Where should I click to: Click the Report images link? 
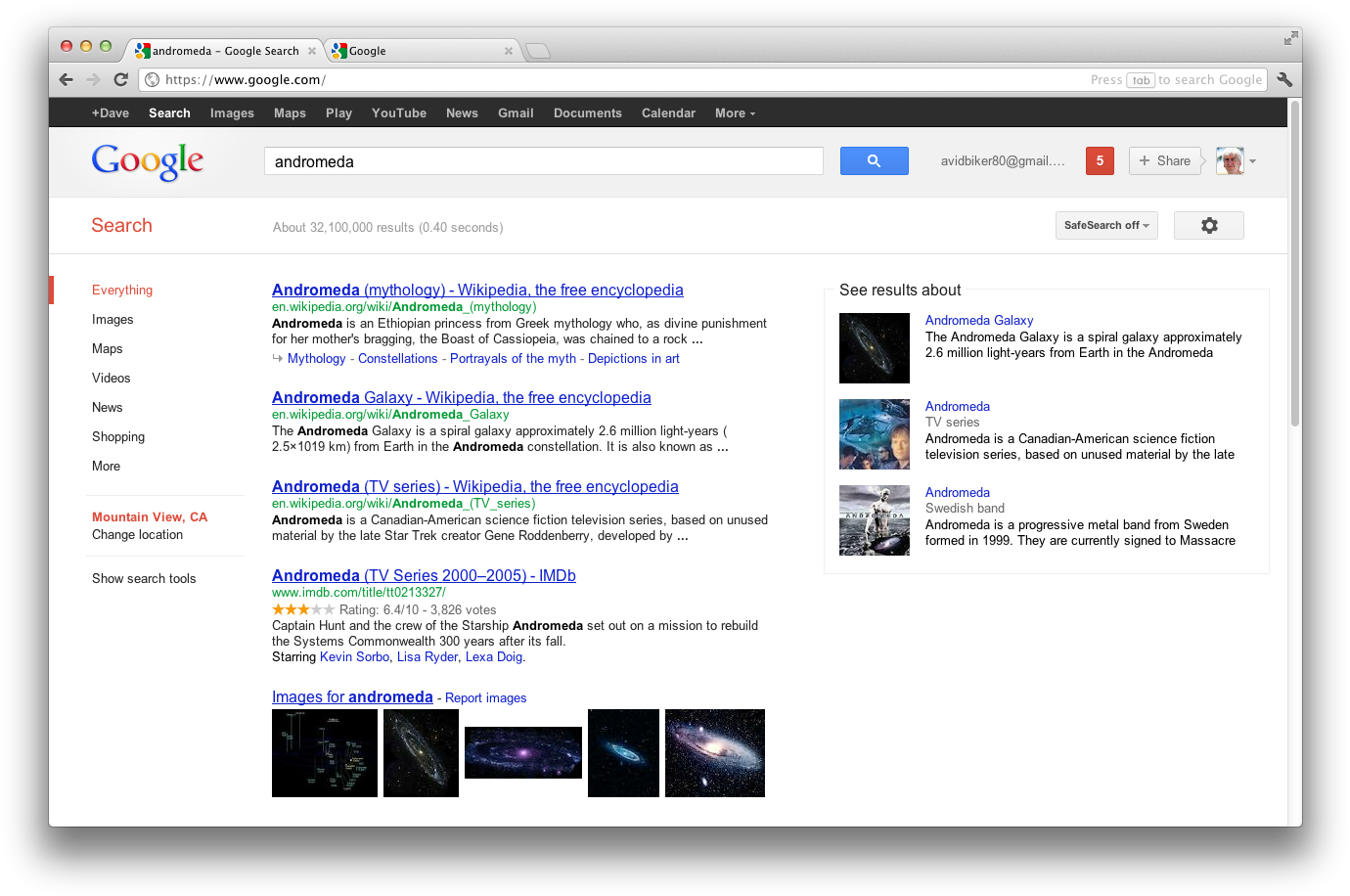pyautogui.click(x=486, y=698)
